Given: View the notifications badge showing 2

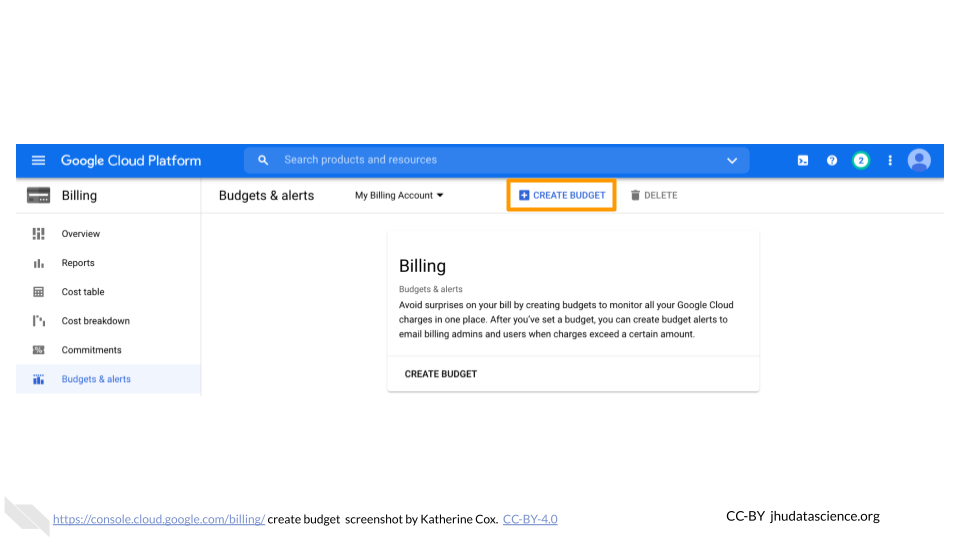Looking at the screenshot, I should (x=861, y=160).
